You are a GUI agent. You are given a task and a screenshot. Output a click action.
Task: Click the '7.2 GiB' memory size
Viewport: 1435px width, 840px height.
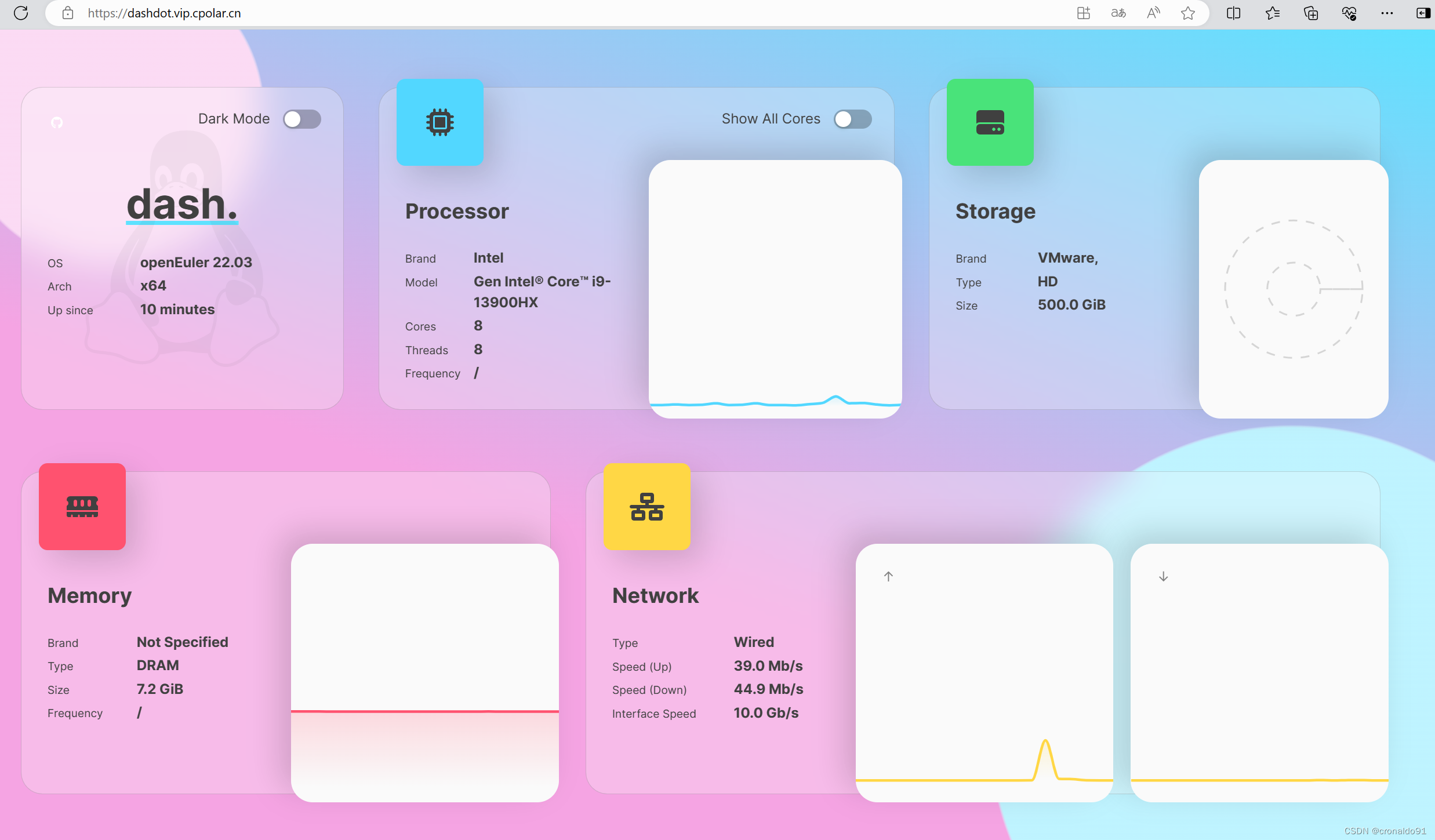160,689
